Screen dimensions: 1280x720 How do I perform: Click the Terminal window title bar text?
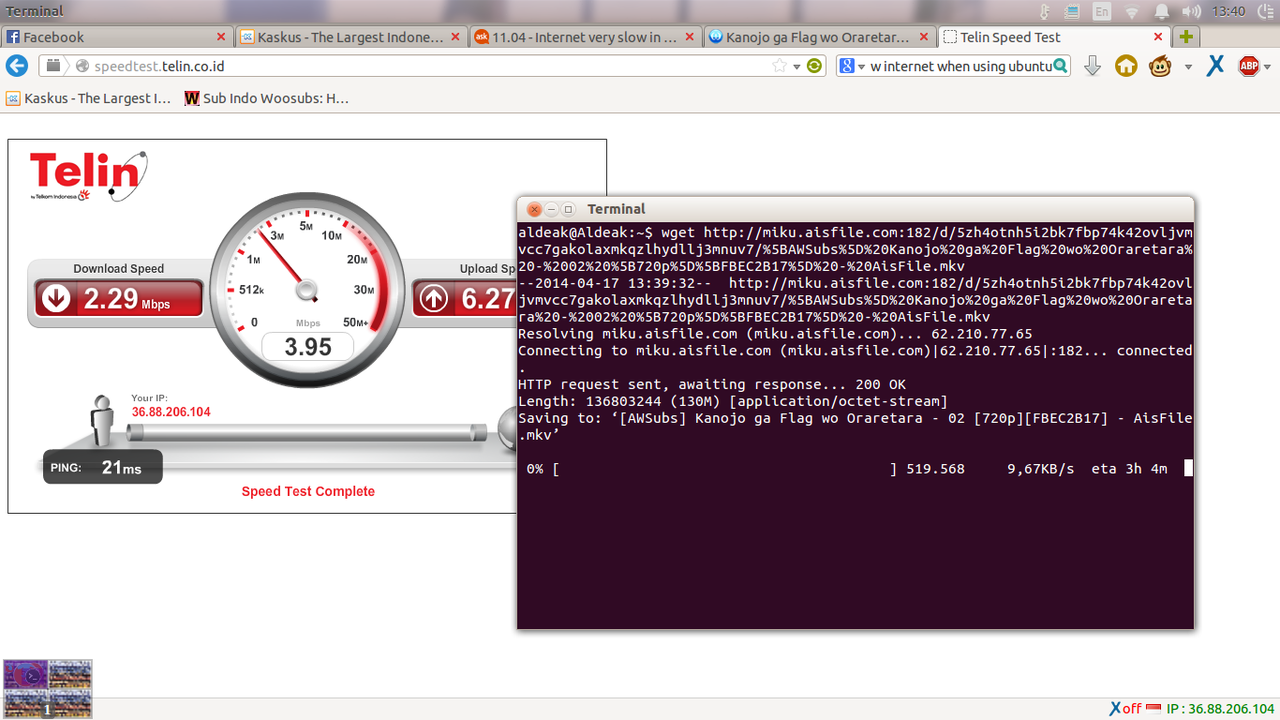[x=616, y=209]
